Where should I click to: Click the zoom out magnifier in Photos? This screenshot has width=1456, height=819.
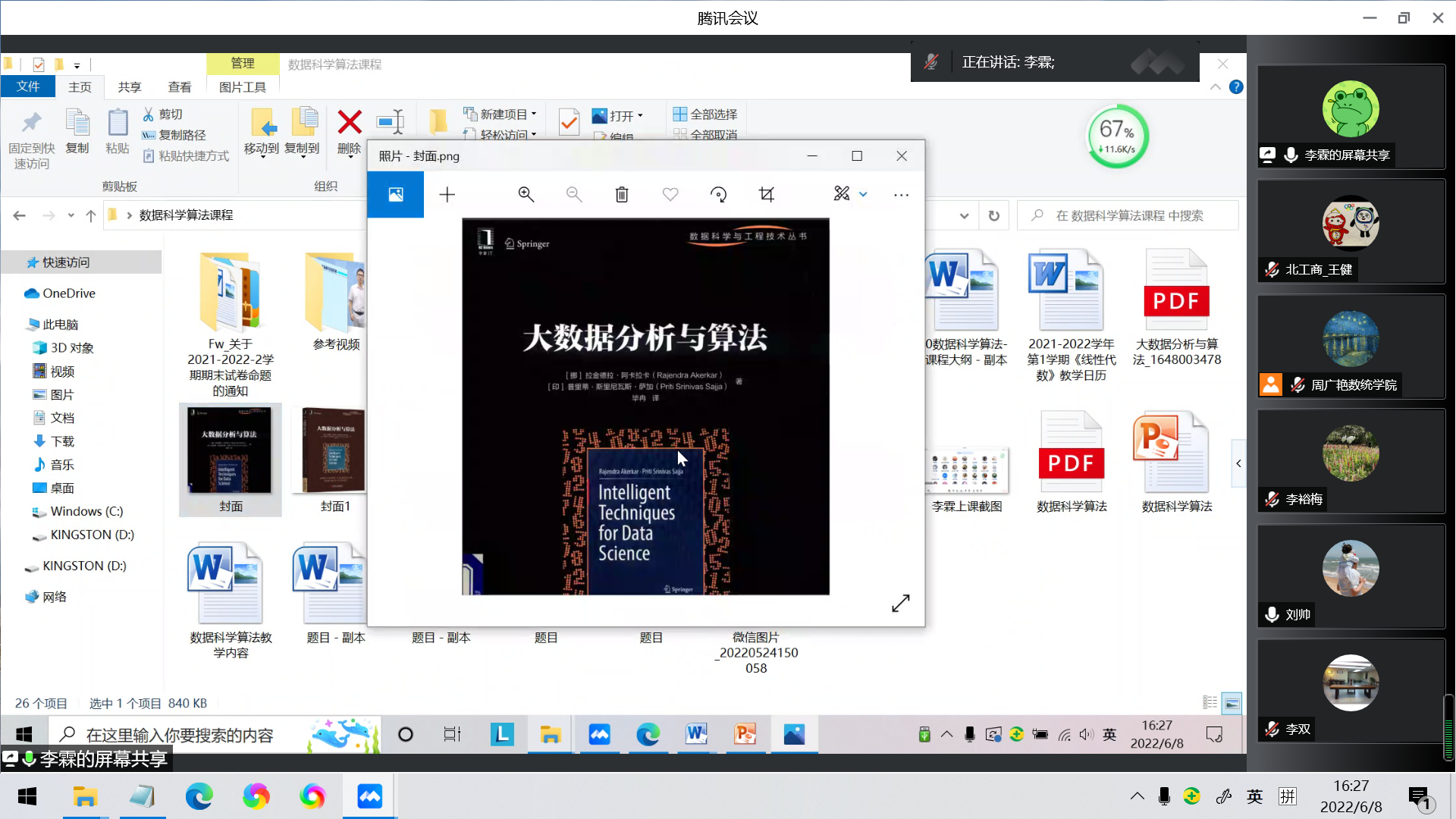click(x=574, y=195)
